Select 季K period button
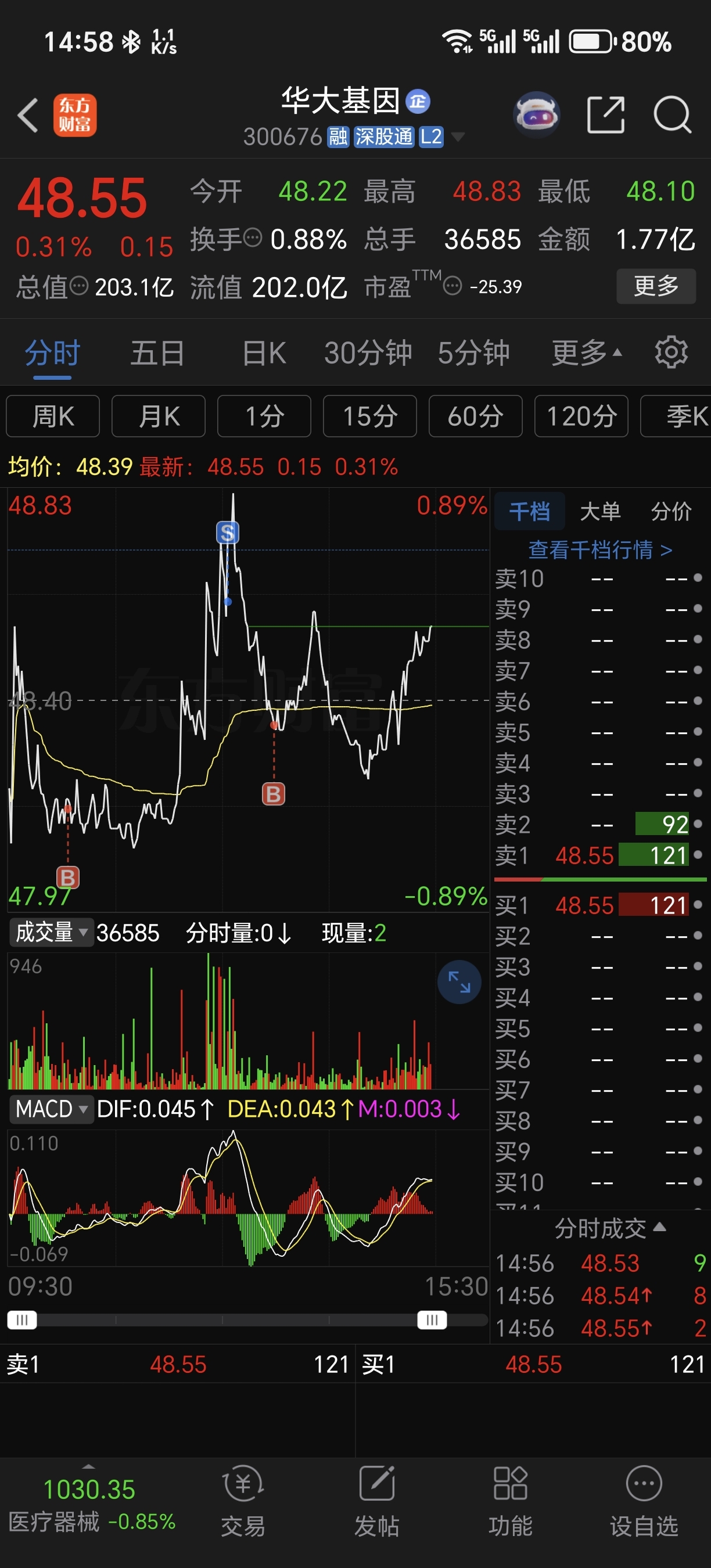 point(676,416)
